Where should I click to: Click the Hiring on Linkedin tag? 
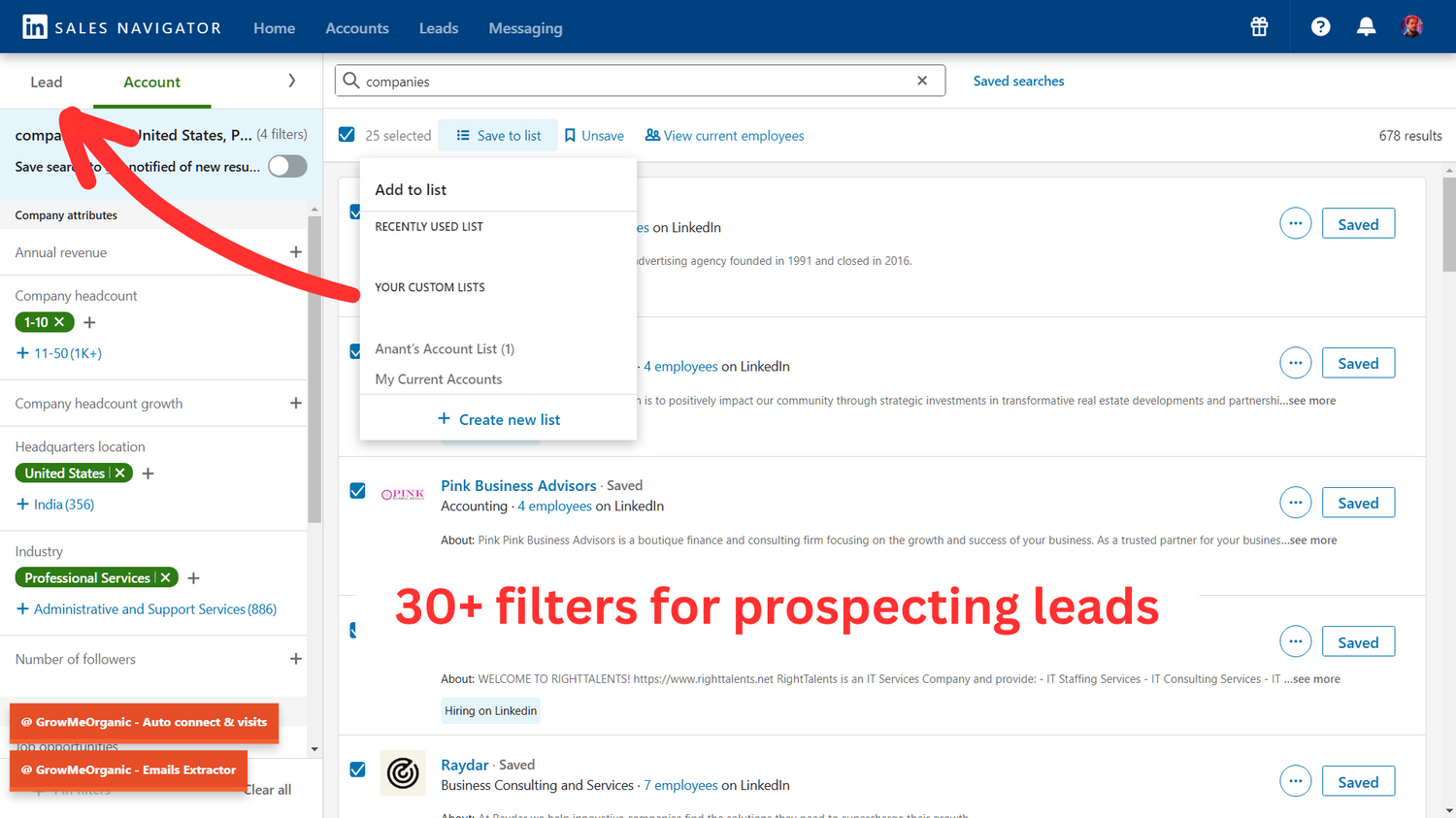point(490,710)
